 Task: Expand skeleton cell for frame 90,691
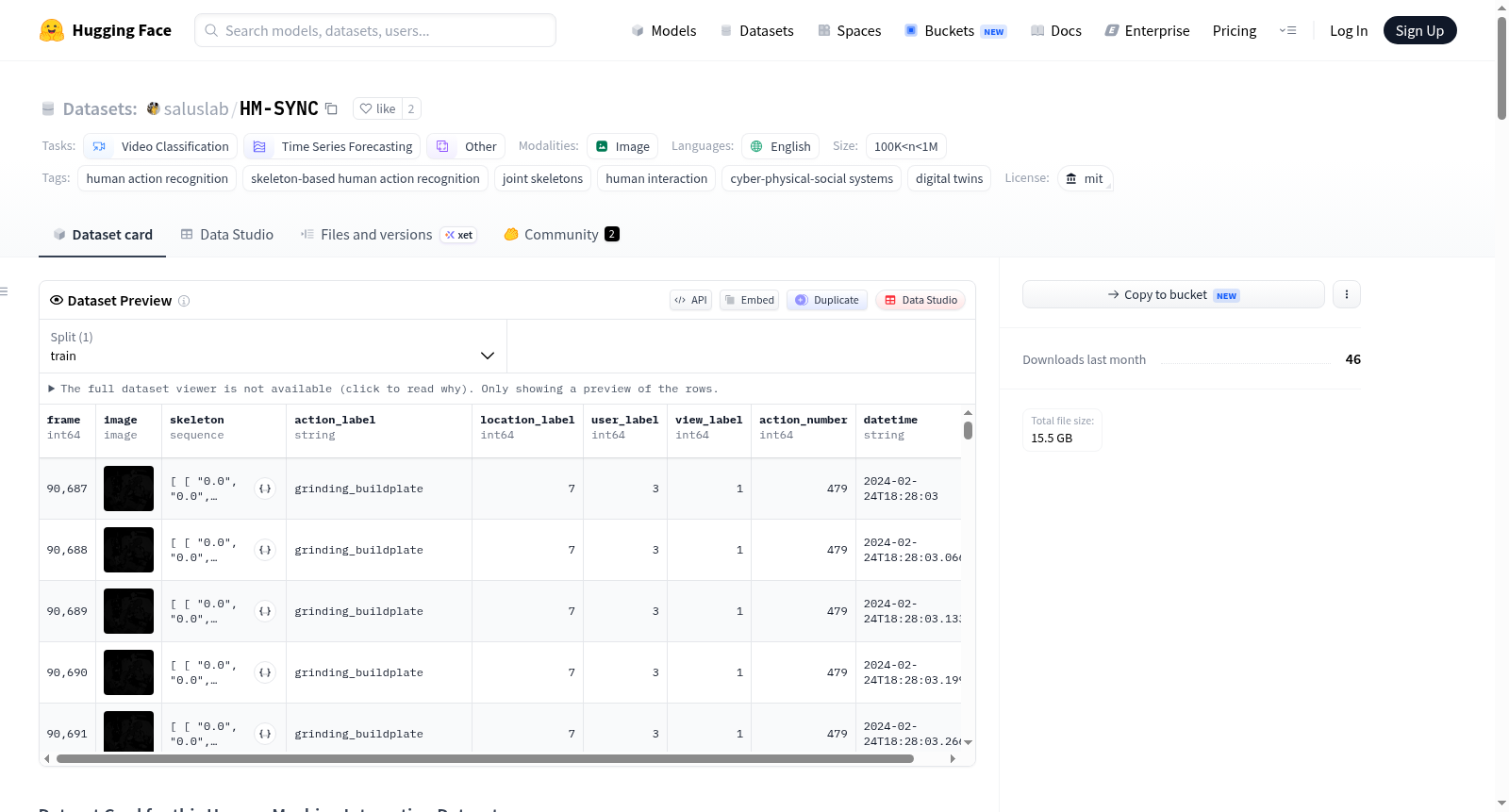tap(265, 734)
